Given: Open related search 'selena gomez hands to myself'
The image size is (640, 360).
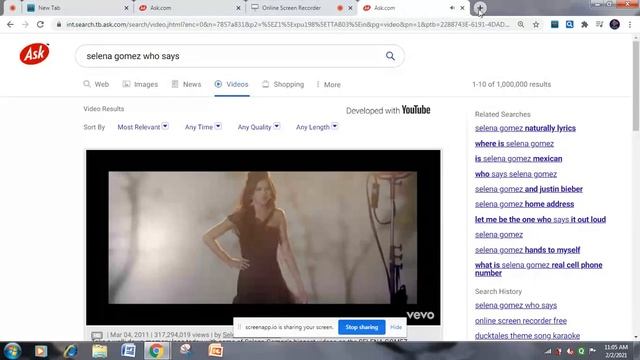Looking at the screenshot, I should (527, 250).
